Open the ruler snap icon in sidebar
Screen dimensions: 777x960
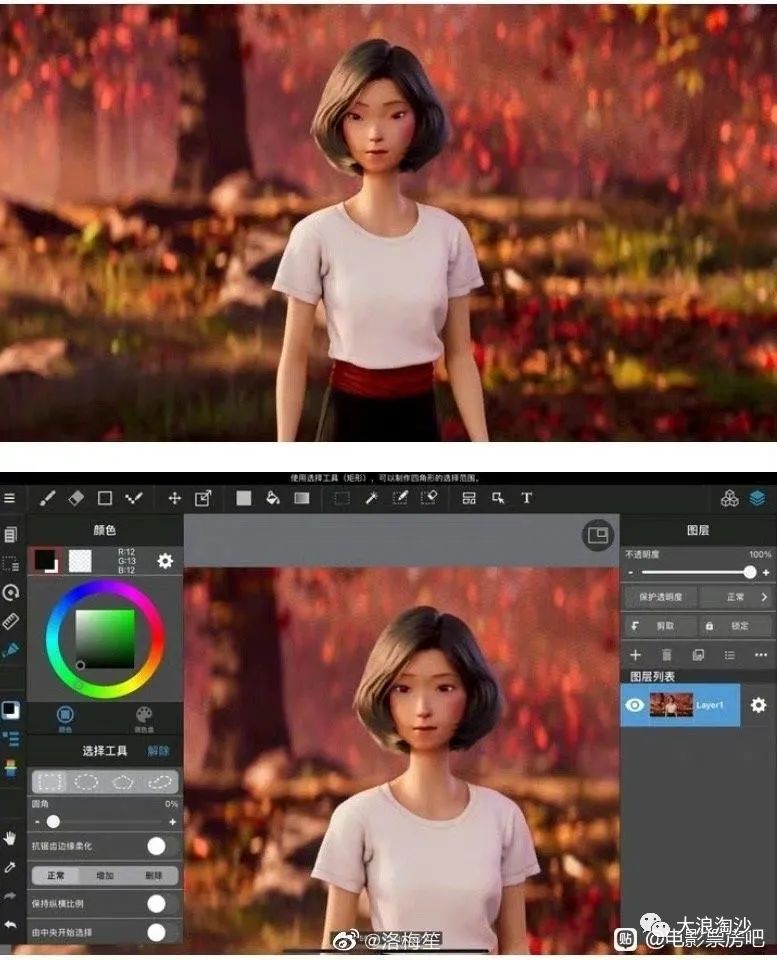(10, 621)
